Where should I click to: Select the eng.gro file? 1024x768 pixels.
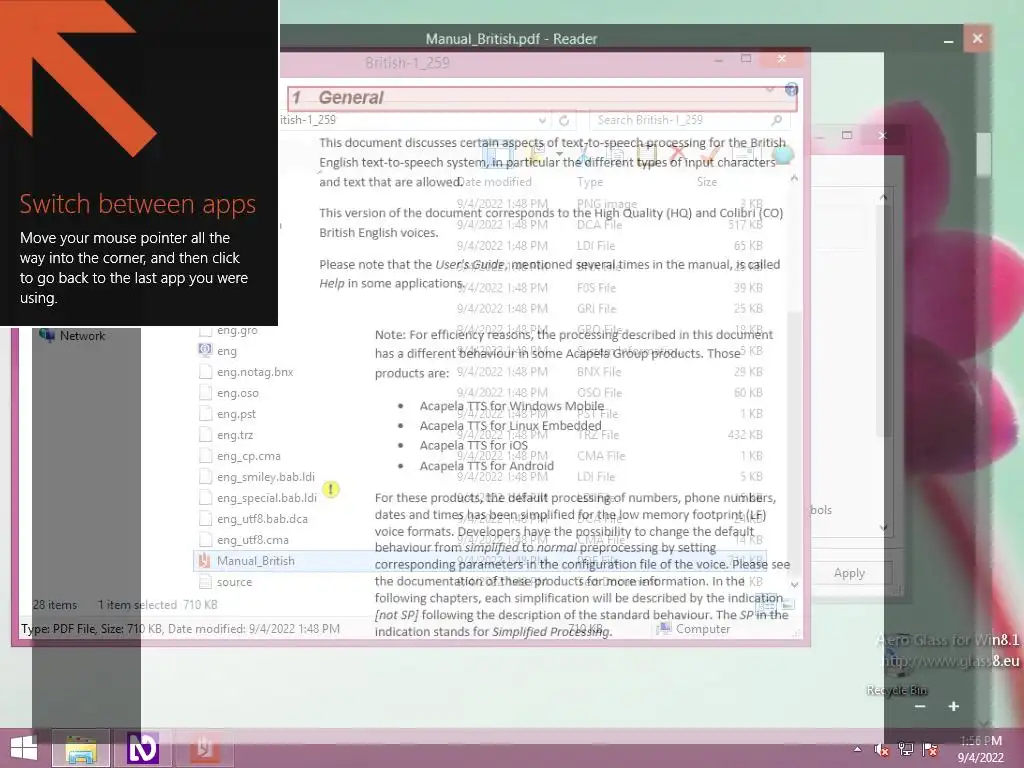click(237, 330)
